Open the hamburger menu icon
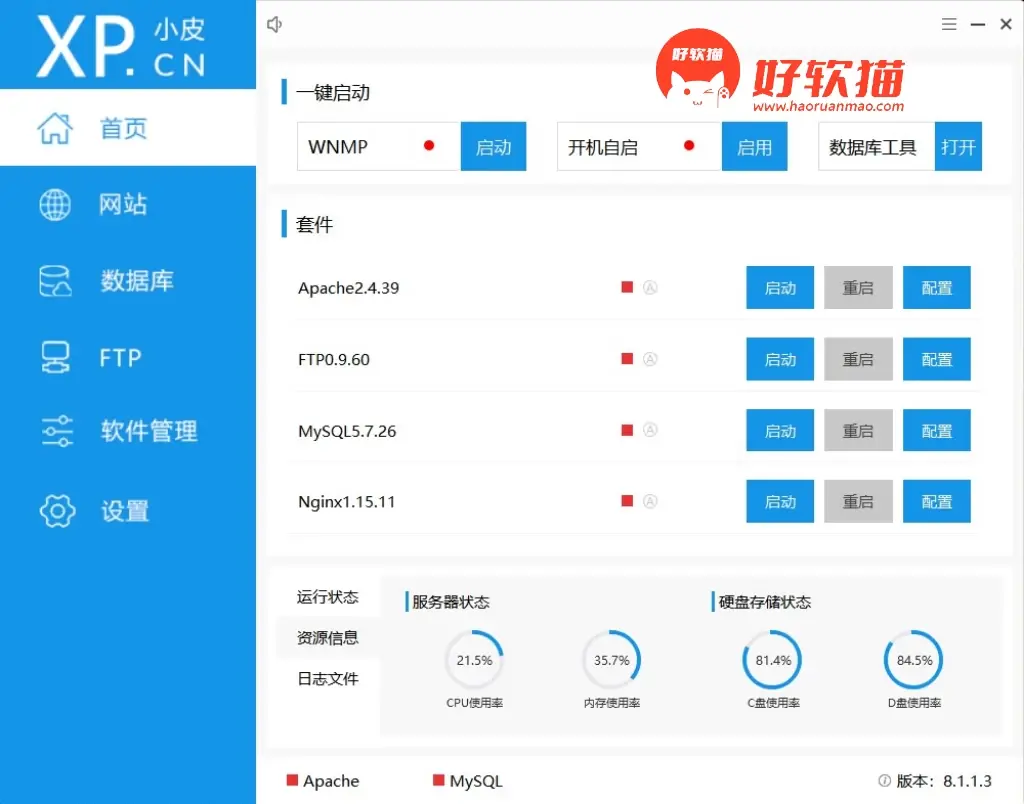This screenshot has height=804, width=1024. point(949,25)
